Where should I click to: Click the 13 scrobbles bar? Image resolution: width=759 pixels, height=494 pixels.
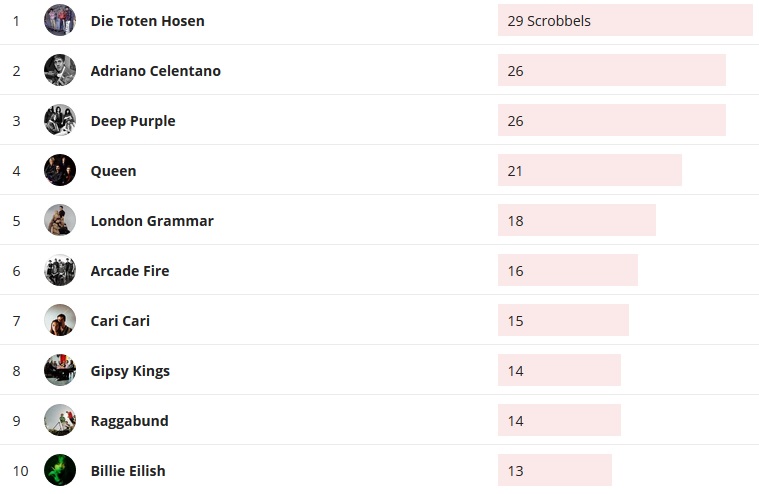[x=554, y=470]
